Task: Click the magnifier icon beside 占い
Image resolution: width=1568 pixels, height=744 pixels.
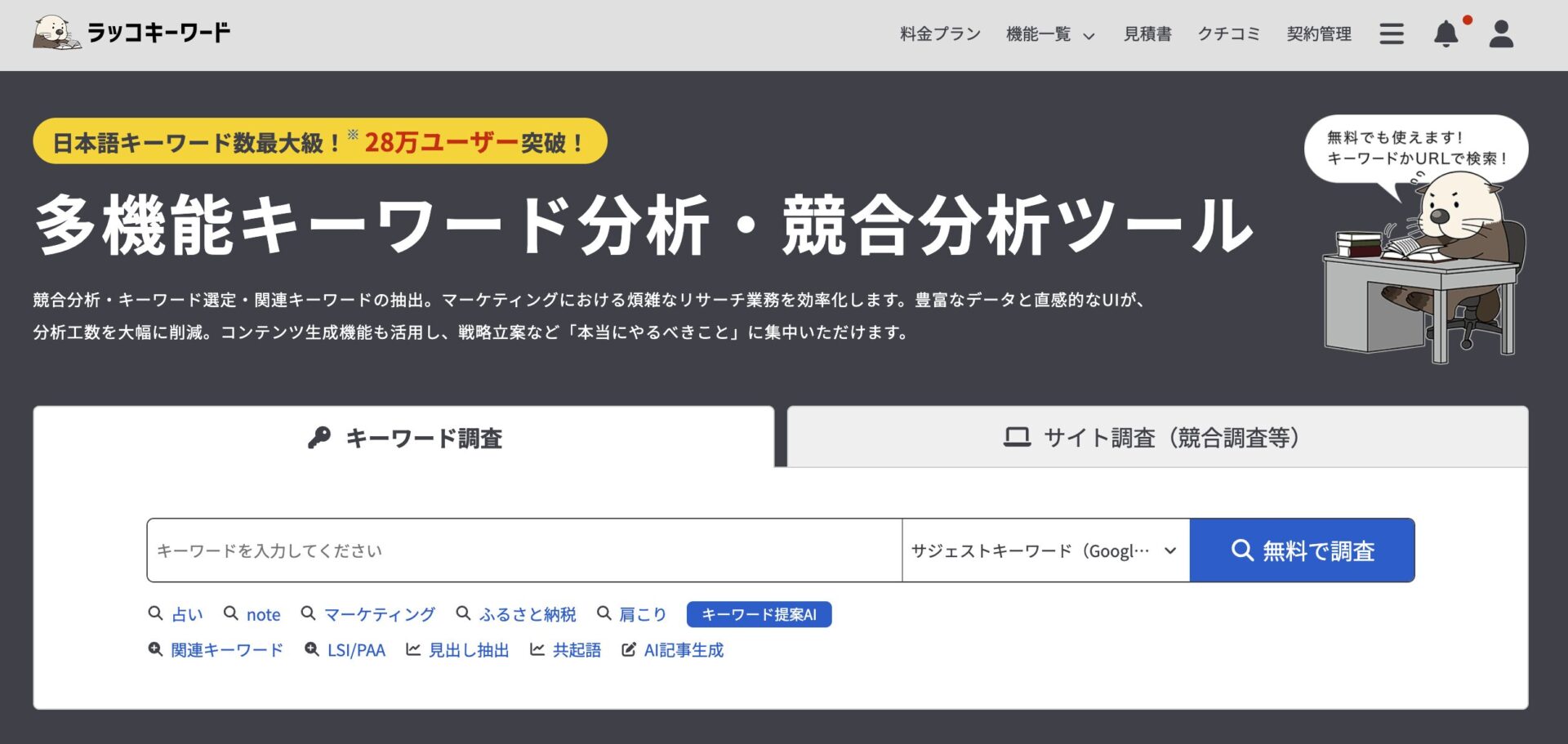Action: point(155,613)
